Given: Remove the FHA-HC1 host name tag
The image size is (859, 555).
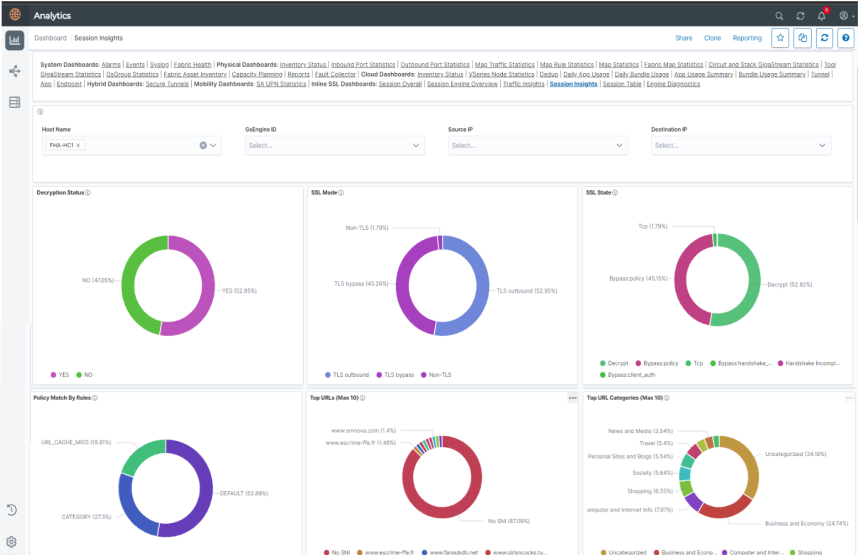Looking at the screenshot, I should [78, 146].
